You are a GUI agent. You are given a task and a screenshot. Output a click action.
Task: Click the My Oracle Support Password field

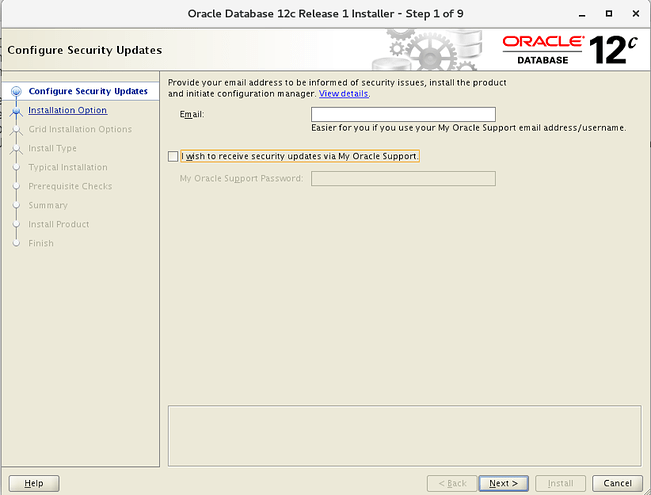403,179
